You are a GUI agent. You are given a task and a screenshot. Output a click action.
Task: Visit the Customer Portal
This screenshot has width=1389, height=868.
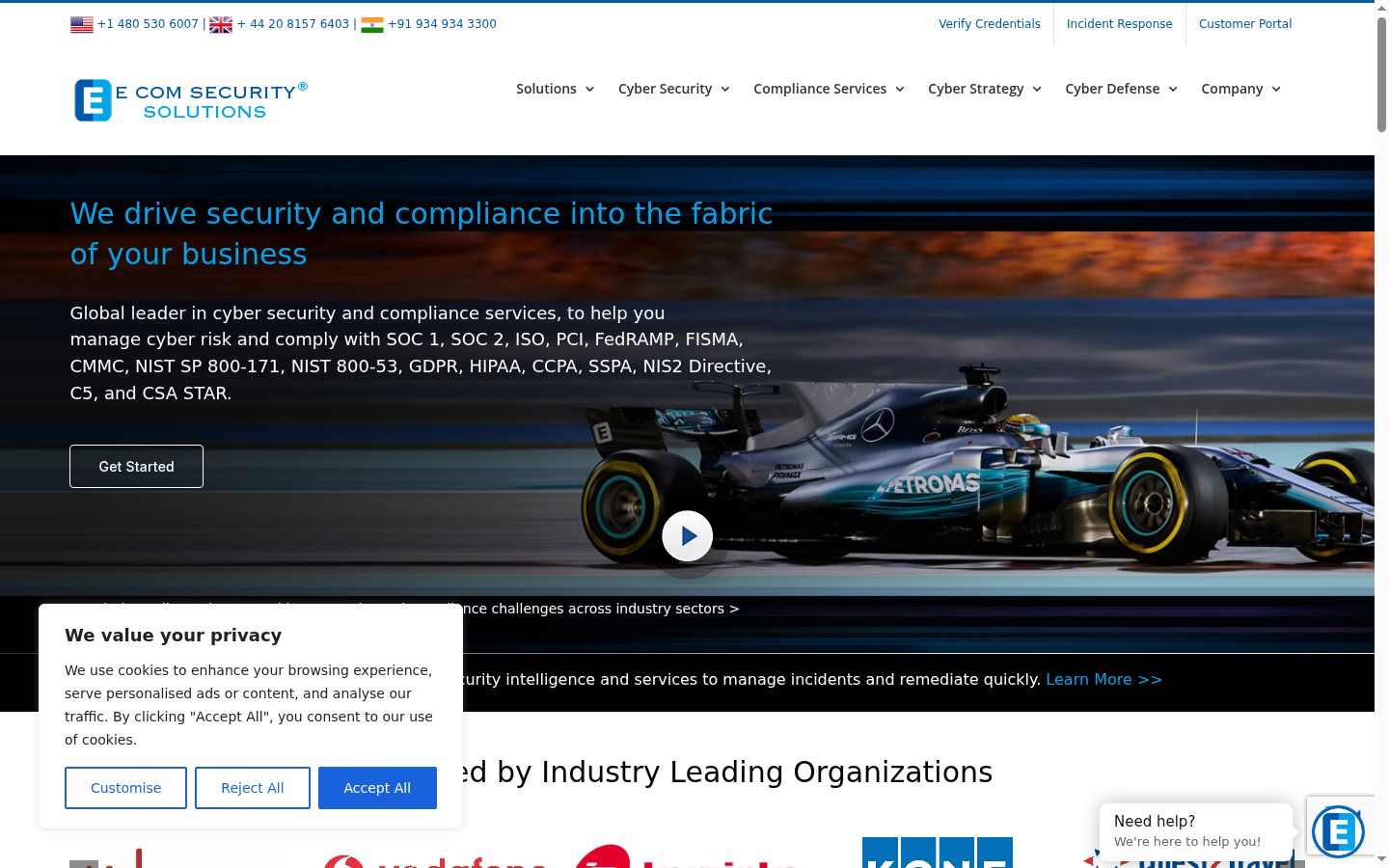(x=1245, y=24)
